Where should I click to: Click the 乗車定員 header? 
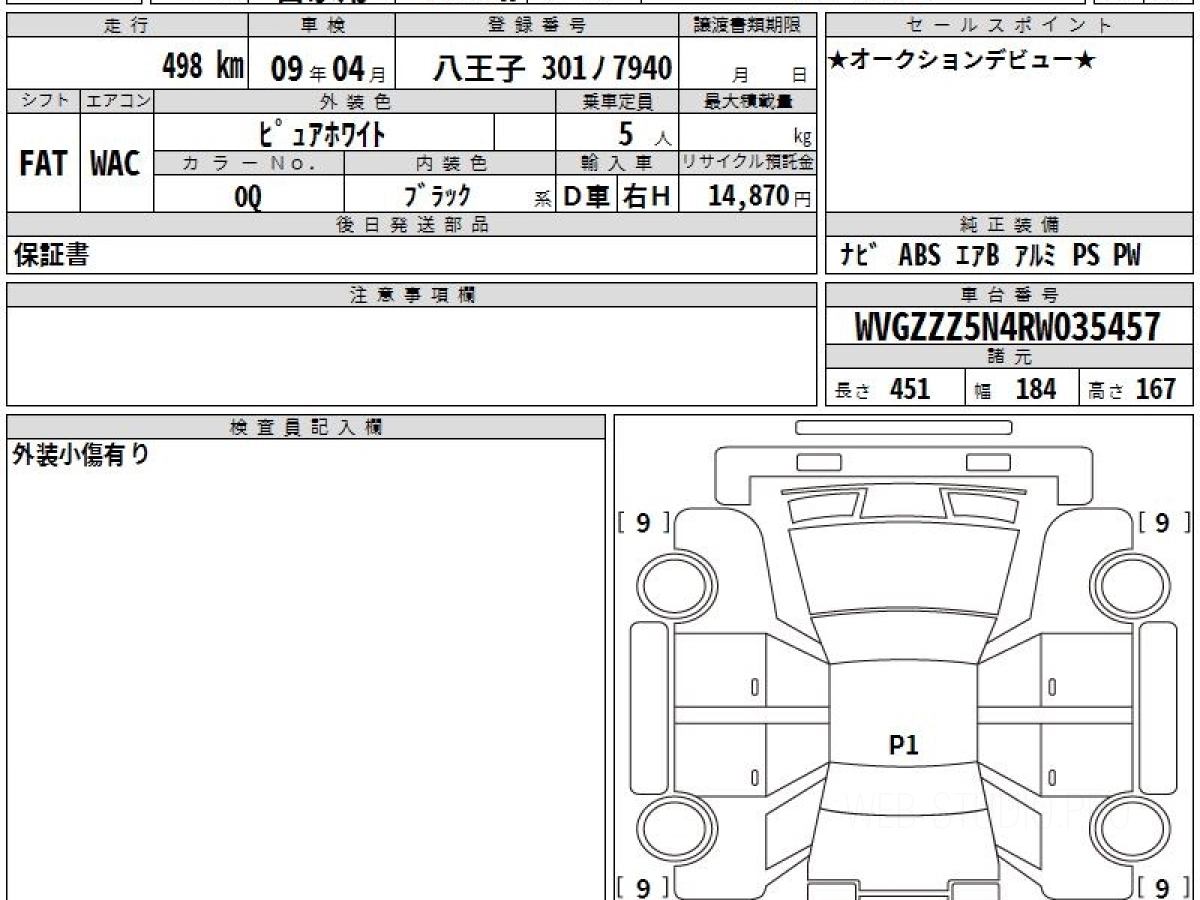click(x=617, y=101)
